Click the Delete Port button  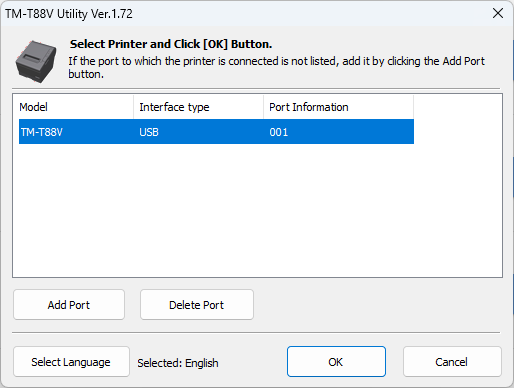click(x=197, y=305)
